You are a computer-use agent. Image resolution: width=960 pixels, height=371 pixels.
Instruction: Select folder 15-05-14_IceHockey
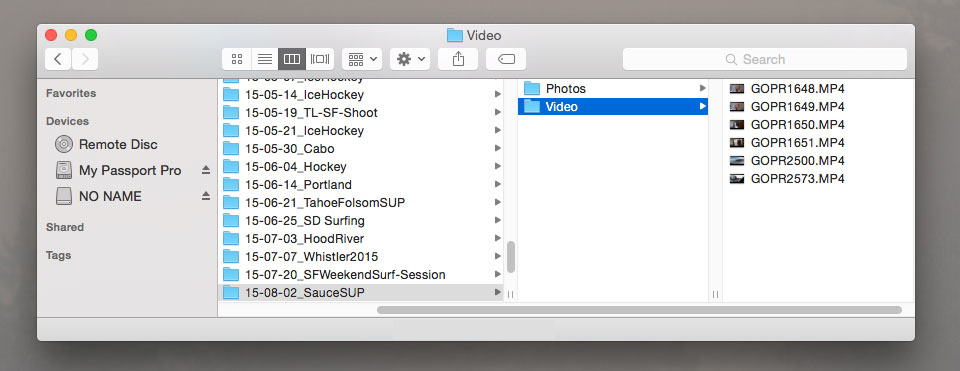pyautogui.click(x=361, y=95)
